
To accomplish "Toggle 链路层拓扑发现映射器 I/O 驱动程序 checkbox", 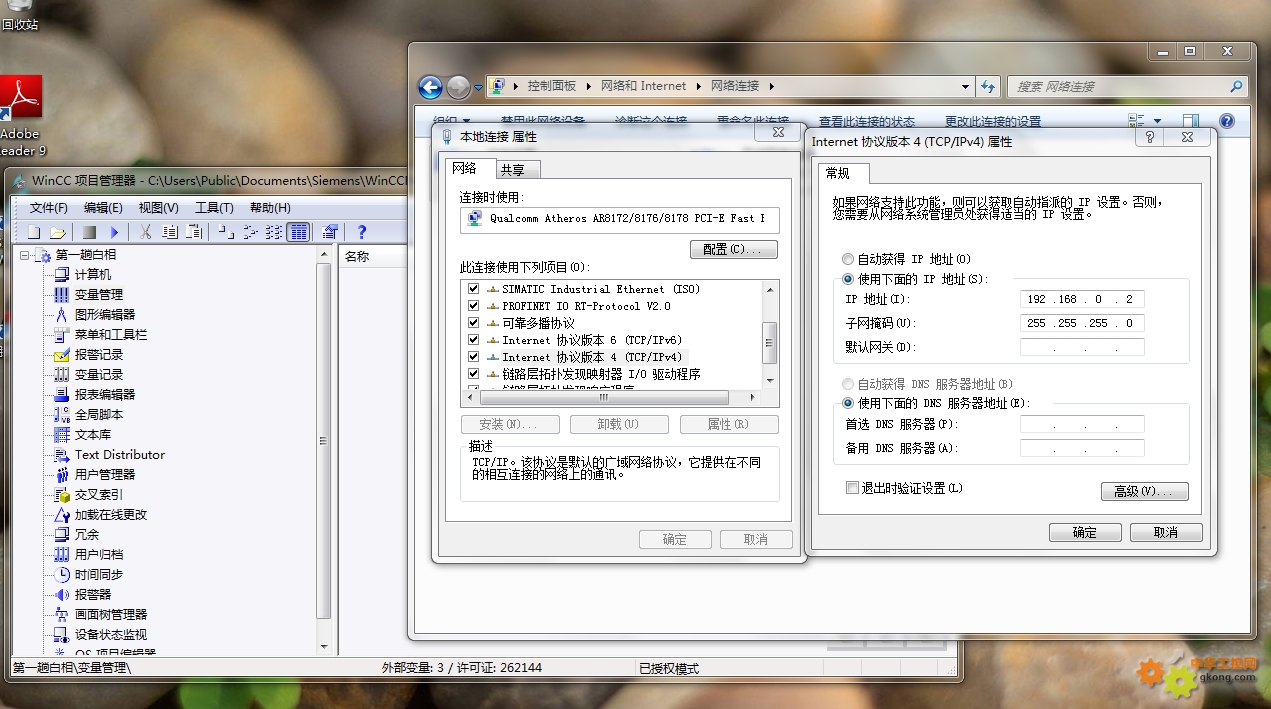I will tap(474, 374).
